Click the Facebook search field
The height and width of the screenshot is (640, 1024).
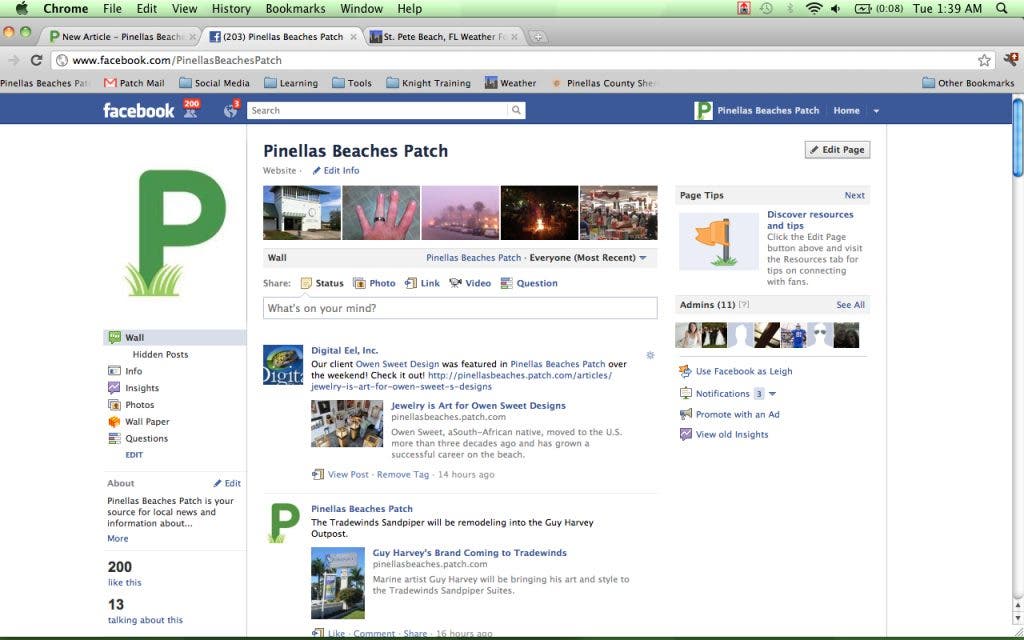[x=377, y=110]
